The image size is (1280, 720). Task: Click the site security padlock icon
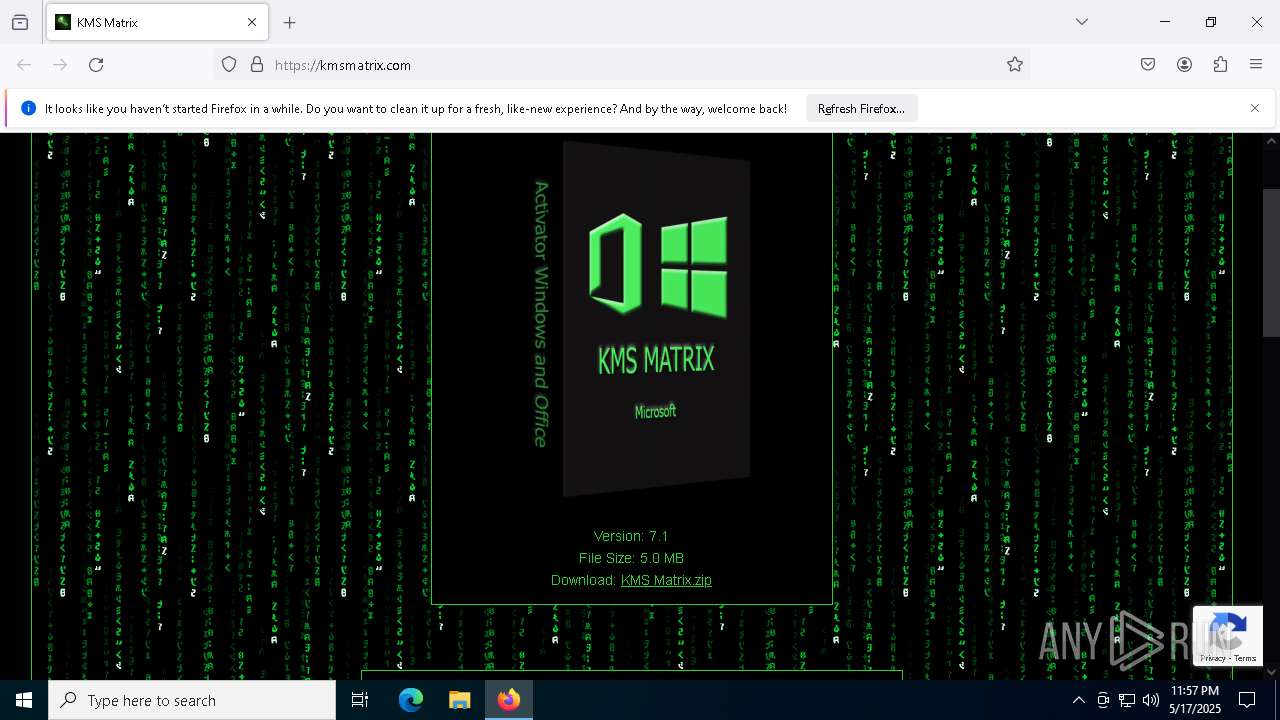pyautogui.click(x=257, y=65)
